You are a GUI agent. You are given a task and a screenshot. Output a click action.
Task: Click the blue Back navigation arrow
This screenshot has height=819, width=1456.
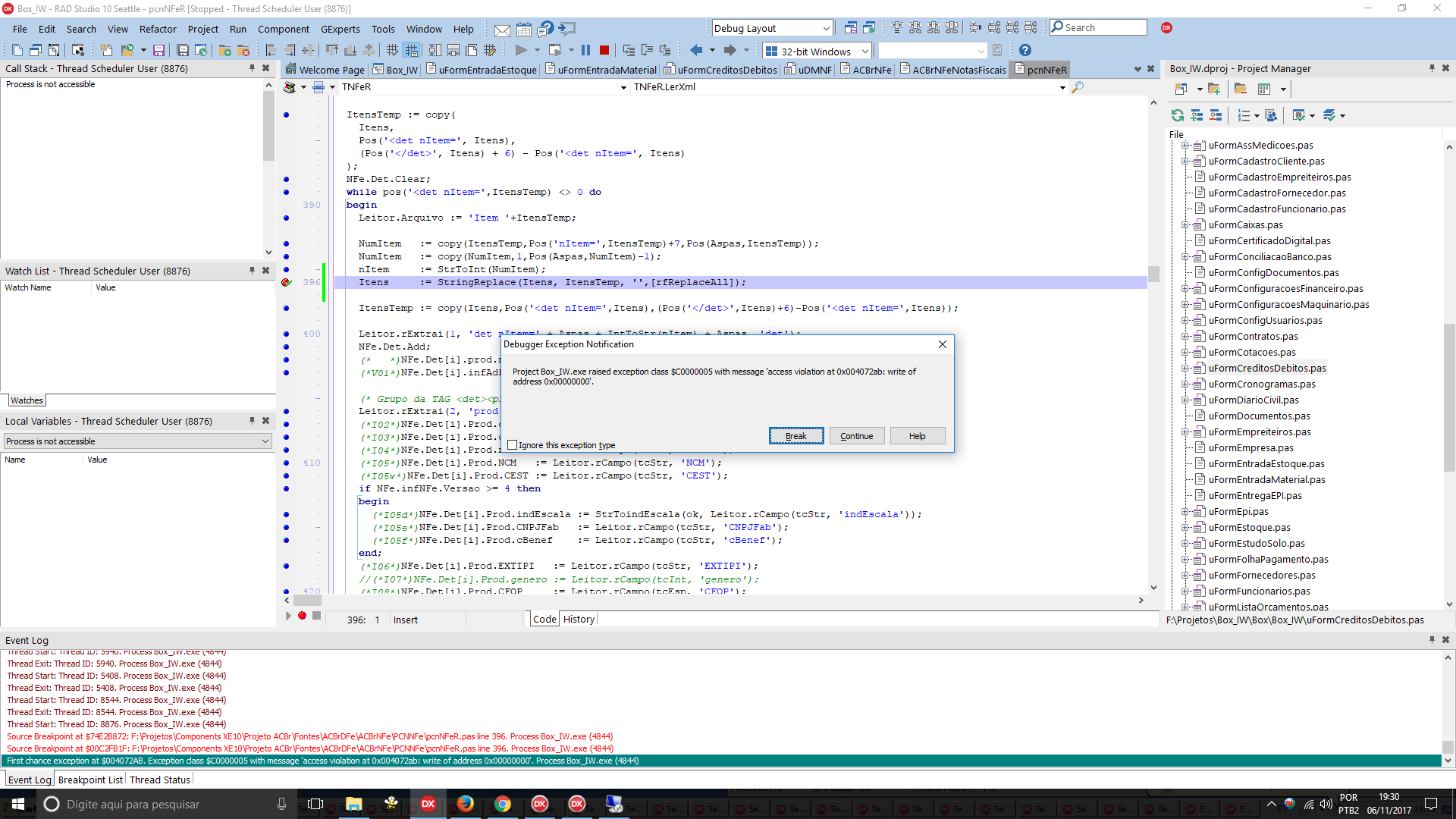point(696,50)
